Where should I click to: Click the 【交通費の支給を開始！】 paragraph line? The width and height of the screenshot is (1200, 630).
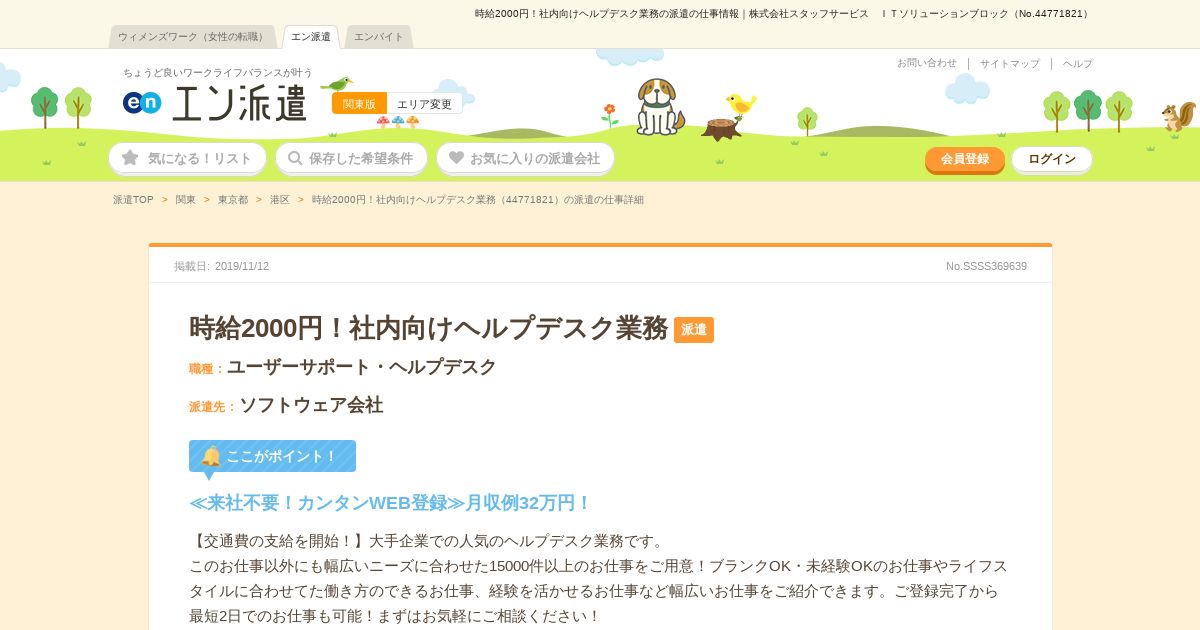point(428,541)
